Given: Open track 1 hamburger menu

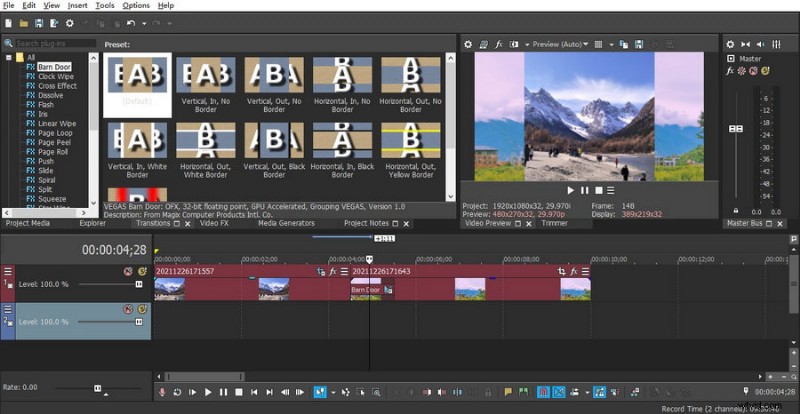Looking at the screenshot, I should tap(8, 272).
